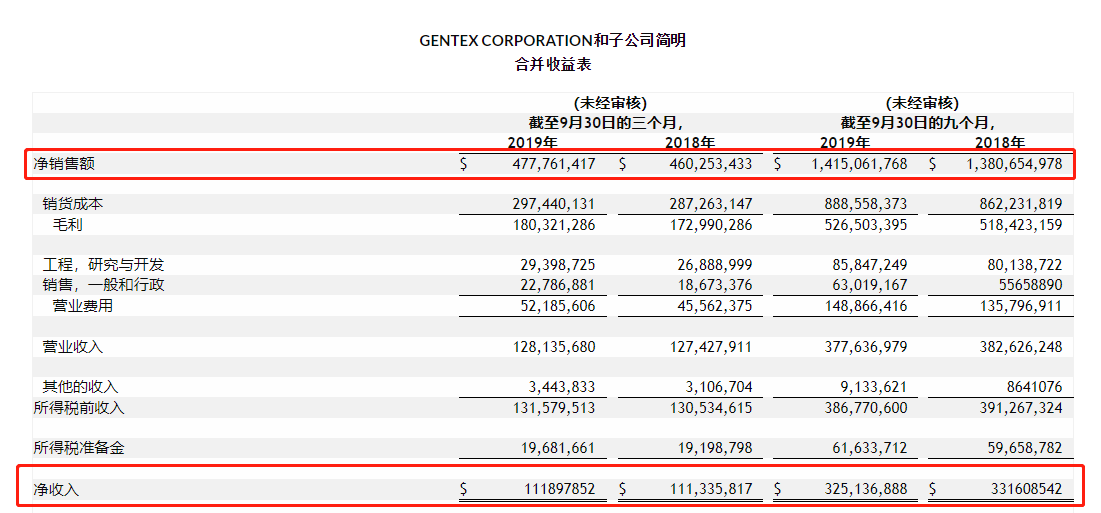Click the 净收入 row label
Viewport: 1101px width, 513px height.
tap(56, 489)
